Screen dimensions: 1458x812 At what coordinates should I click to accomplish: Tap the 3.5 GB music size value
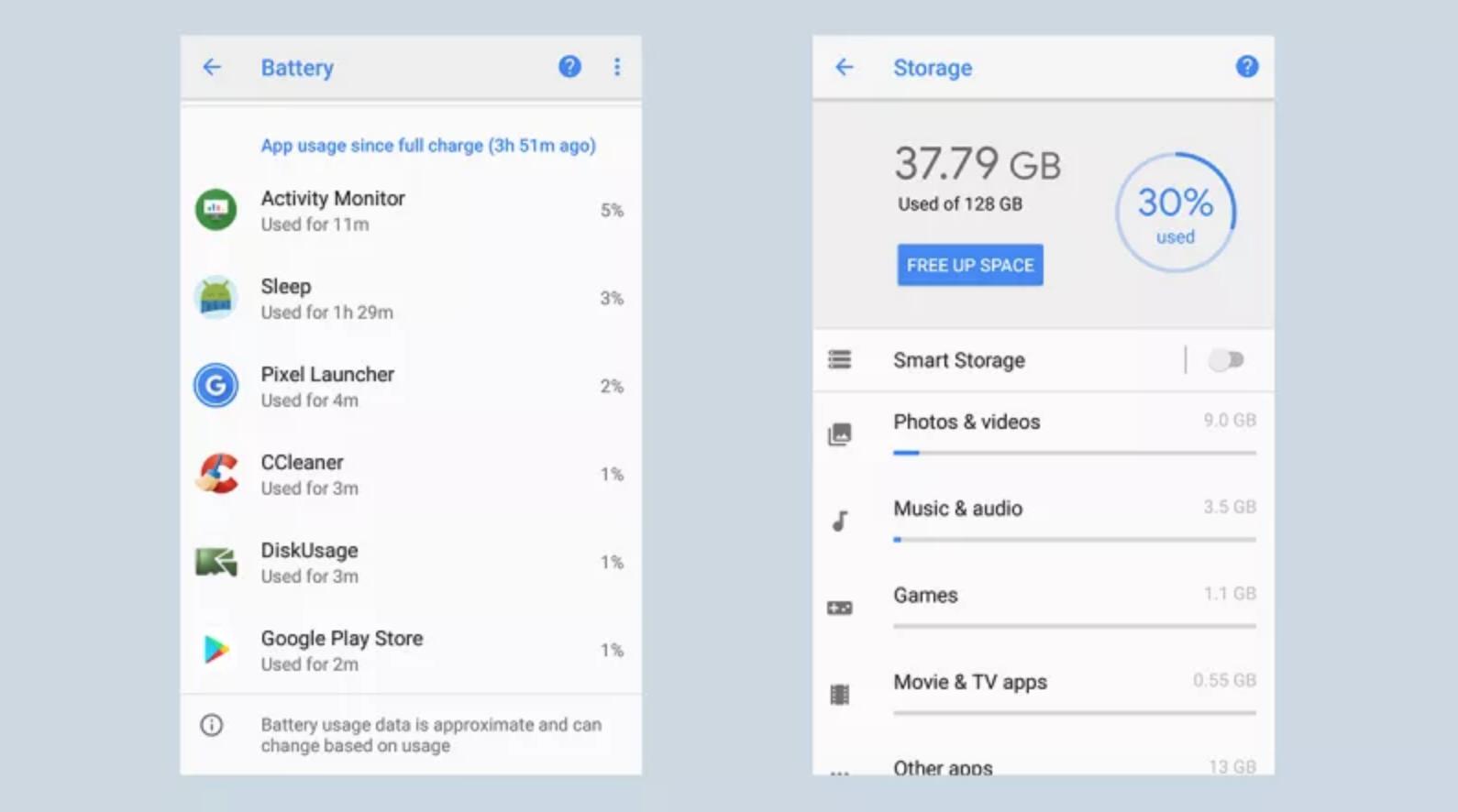pyautogui.click(x=1230, y=507)
